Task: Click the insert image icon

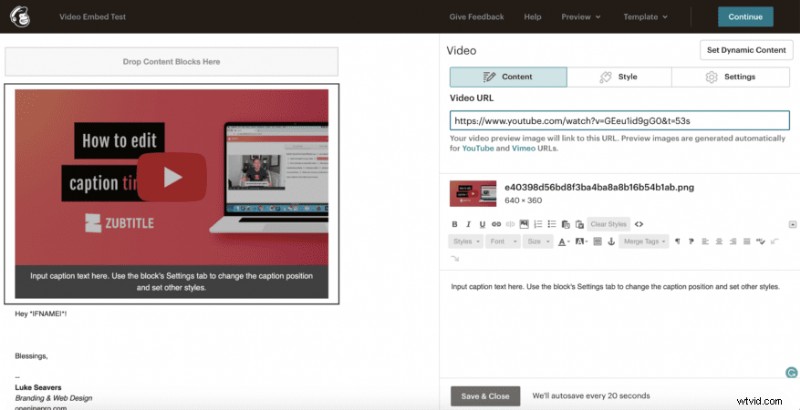Action: point(524,224)
